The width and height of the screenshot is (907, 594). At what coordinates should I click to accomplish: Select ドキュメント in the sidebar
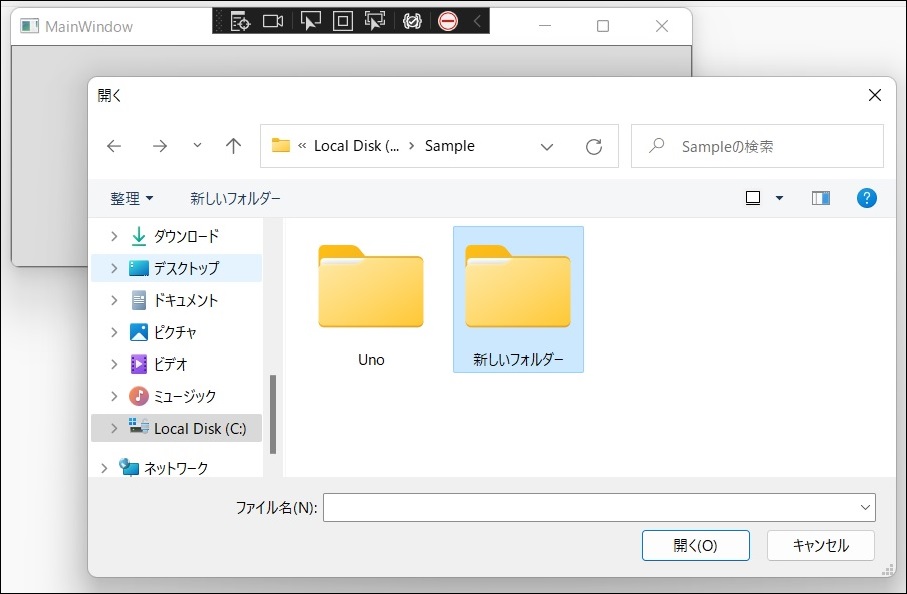(x=173, y=299)
